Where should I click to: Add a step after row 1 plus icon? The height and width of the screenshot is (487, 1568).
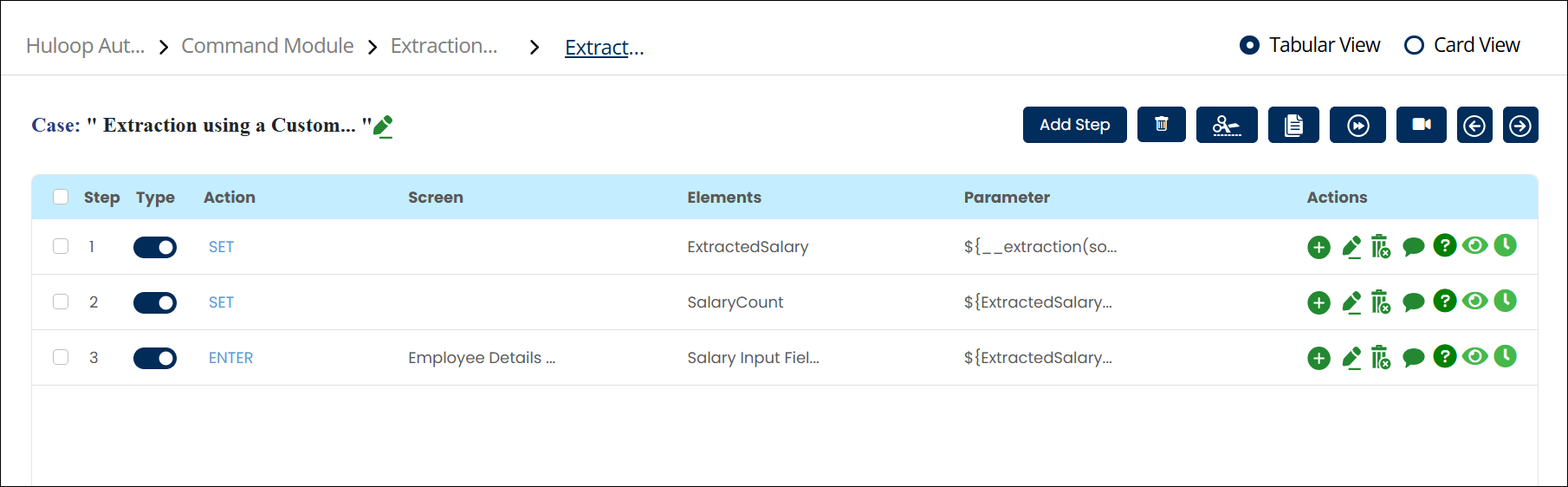point(1319,247)
